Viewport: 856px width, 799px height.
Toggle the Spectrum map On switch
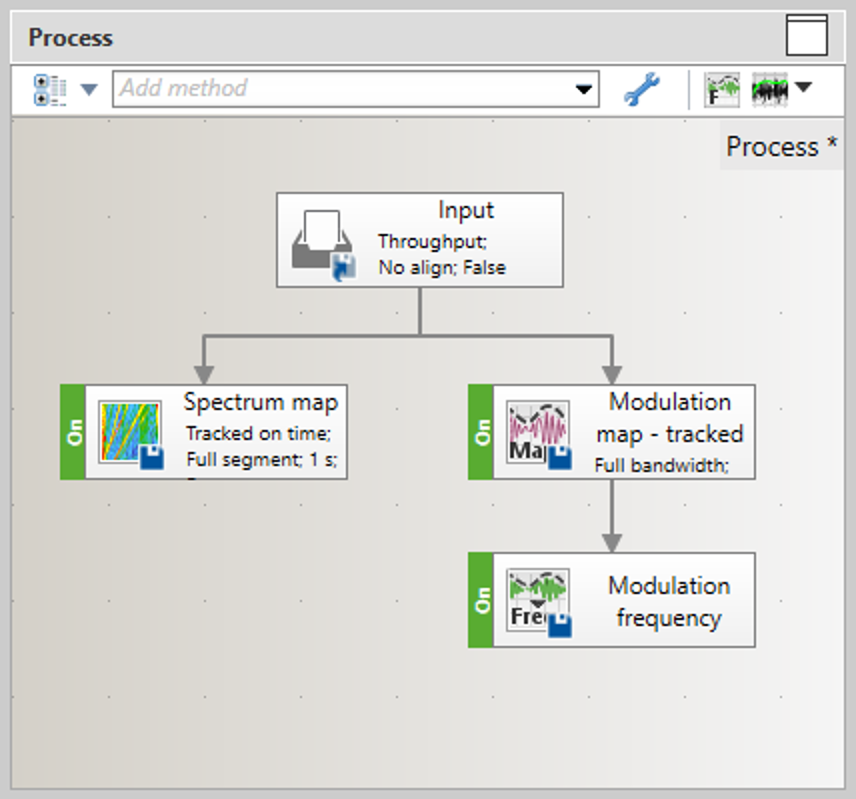(x=73, y=432)
